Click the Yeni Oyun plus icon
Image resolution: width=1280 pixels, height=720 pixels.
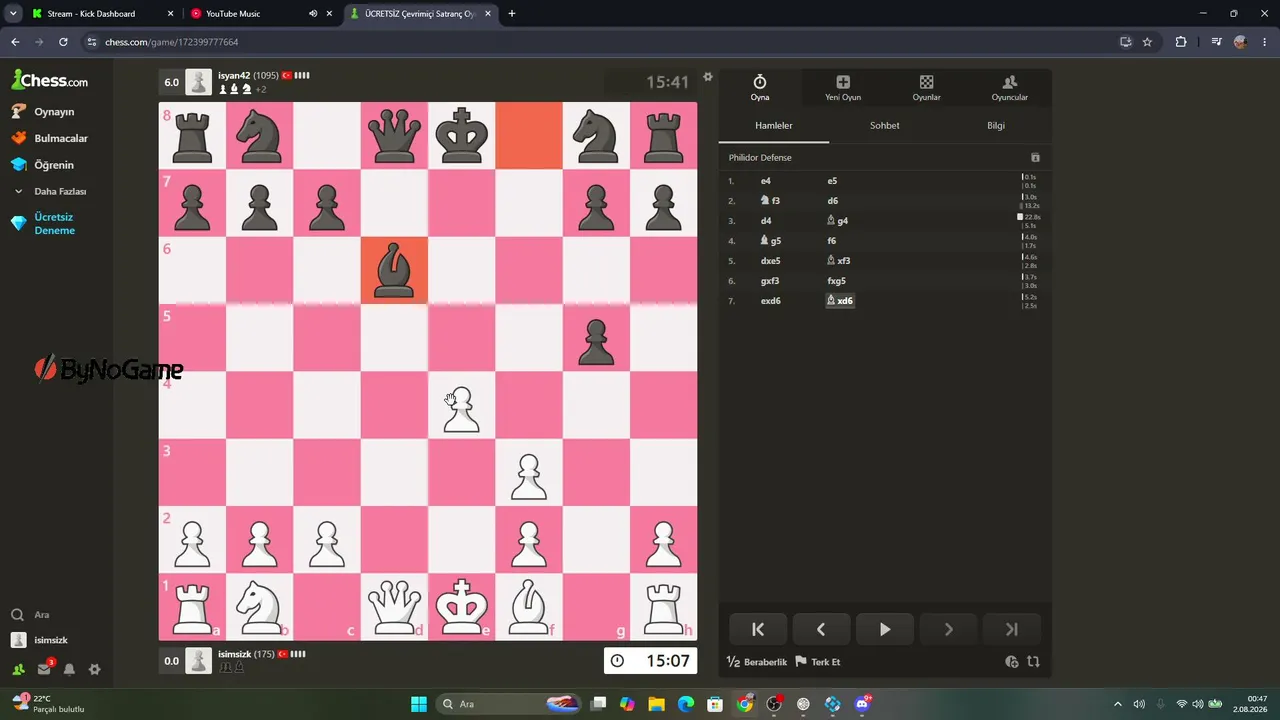pos(843,82)
